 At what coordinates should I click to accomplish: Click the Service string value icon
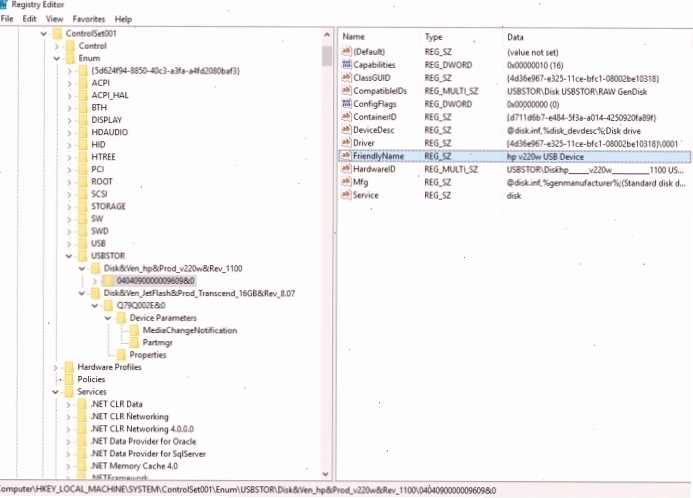point(346,195)
